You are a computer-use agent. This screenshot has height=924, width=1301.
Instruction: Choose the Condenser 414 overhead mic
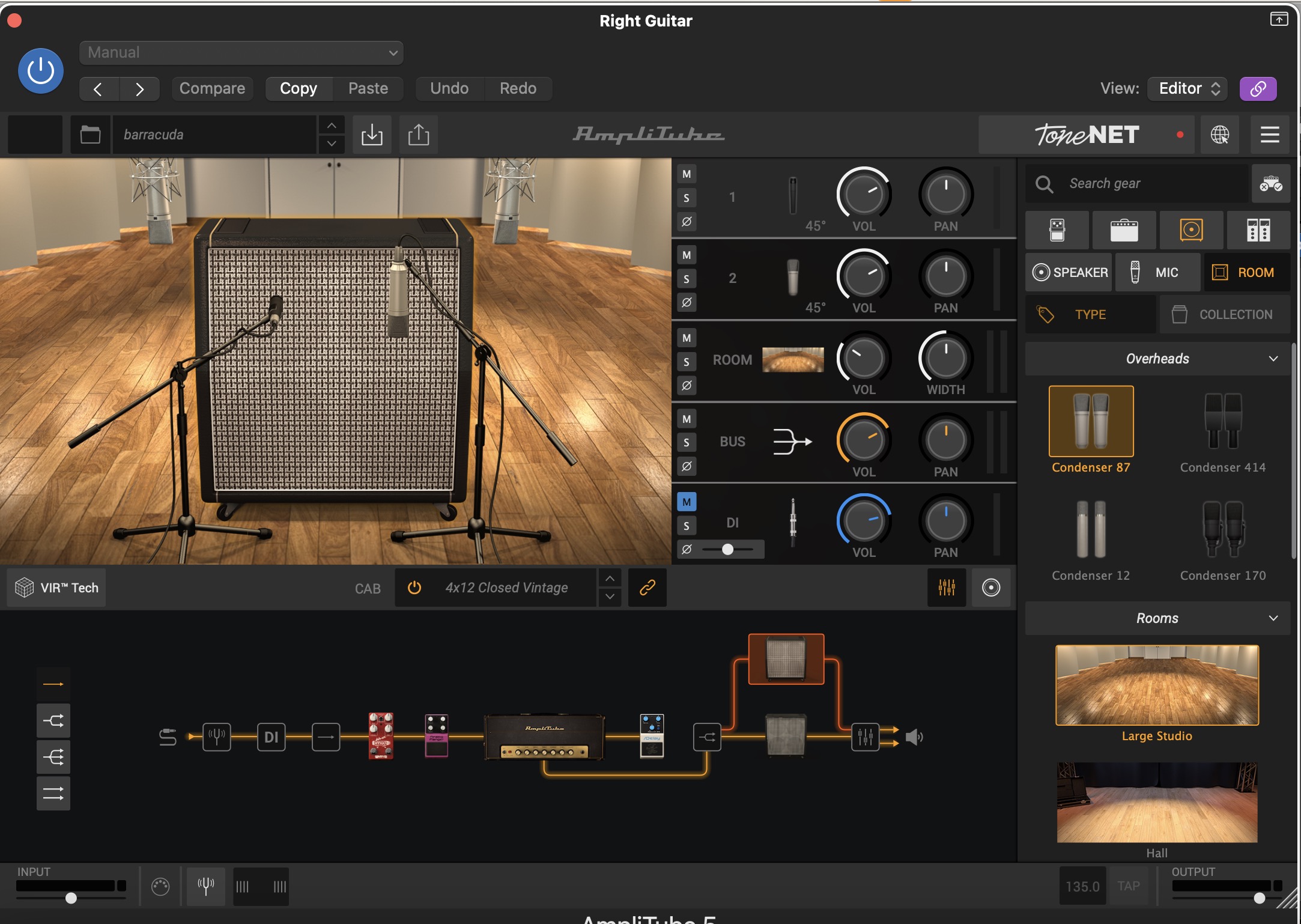coord(1222,430)
